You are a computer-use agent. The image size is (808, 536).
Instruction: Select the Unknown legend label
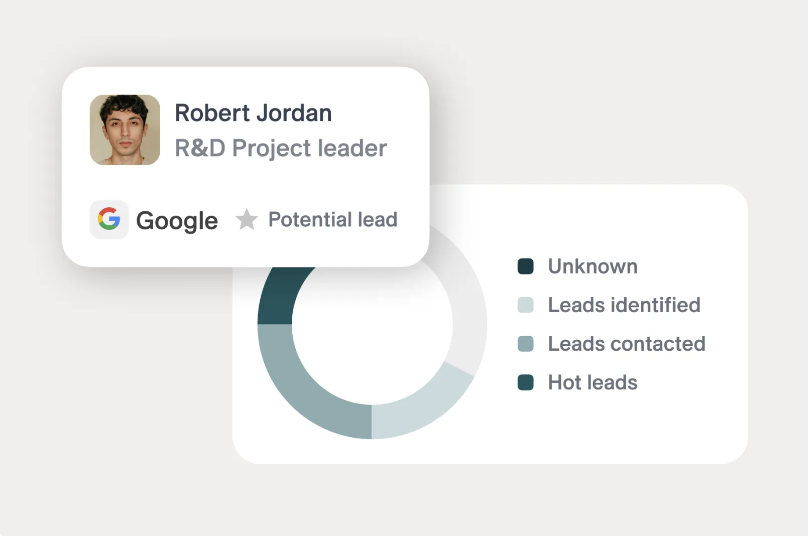tap(593, 266)
